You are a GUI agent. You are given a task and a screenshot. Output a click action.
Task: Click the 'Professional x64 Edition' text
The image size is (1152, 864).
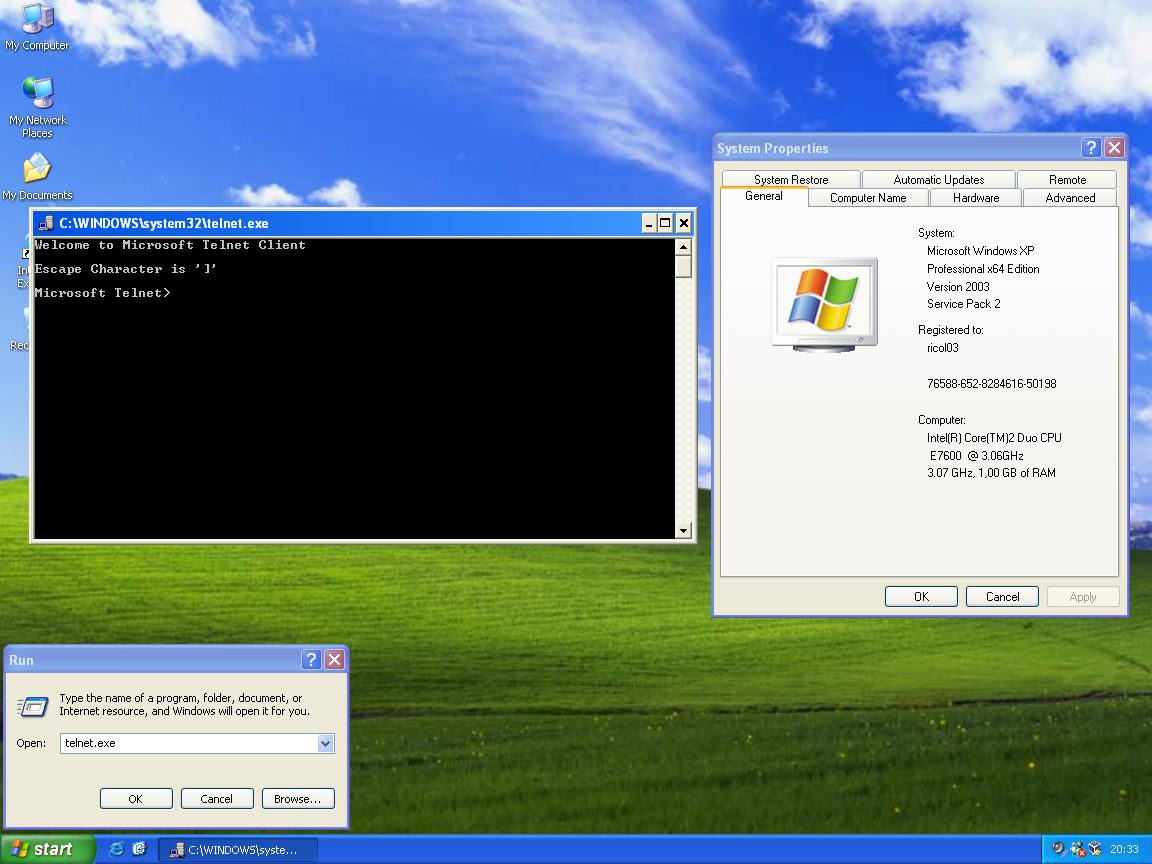point(983,269)
